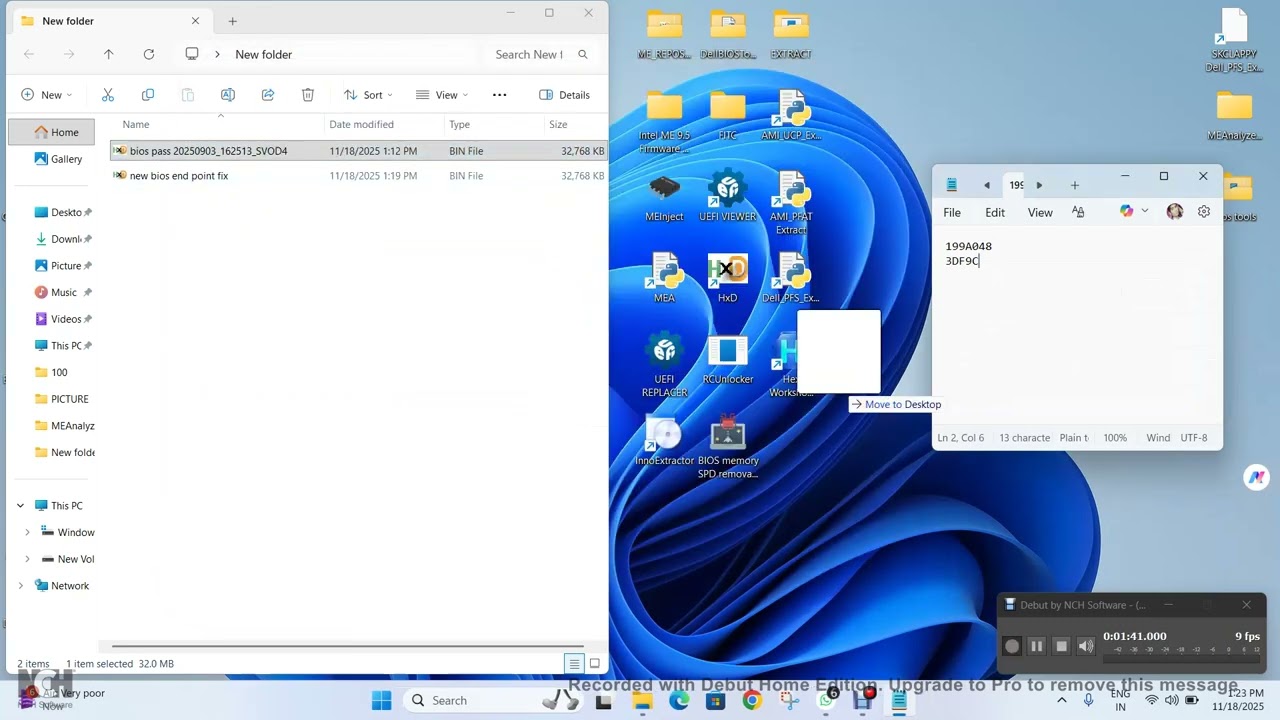Select the Dell_PFS_Ex desktop script icon
Viewport: 1280px width, 720px height.
(x=791, y=278)
